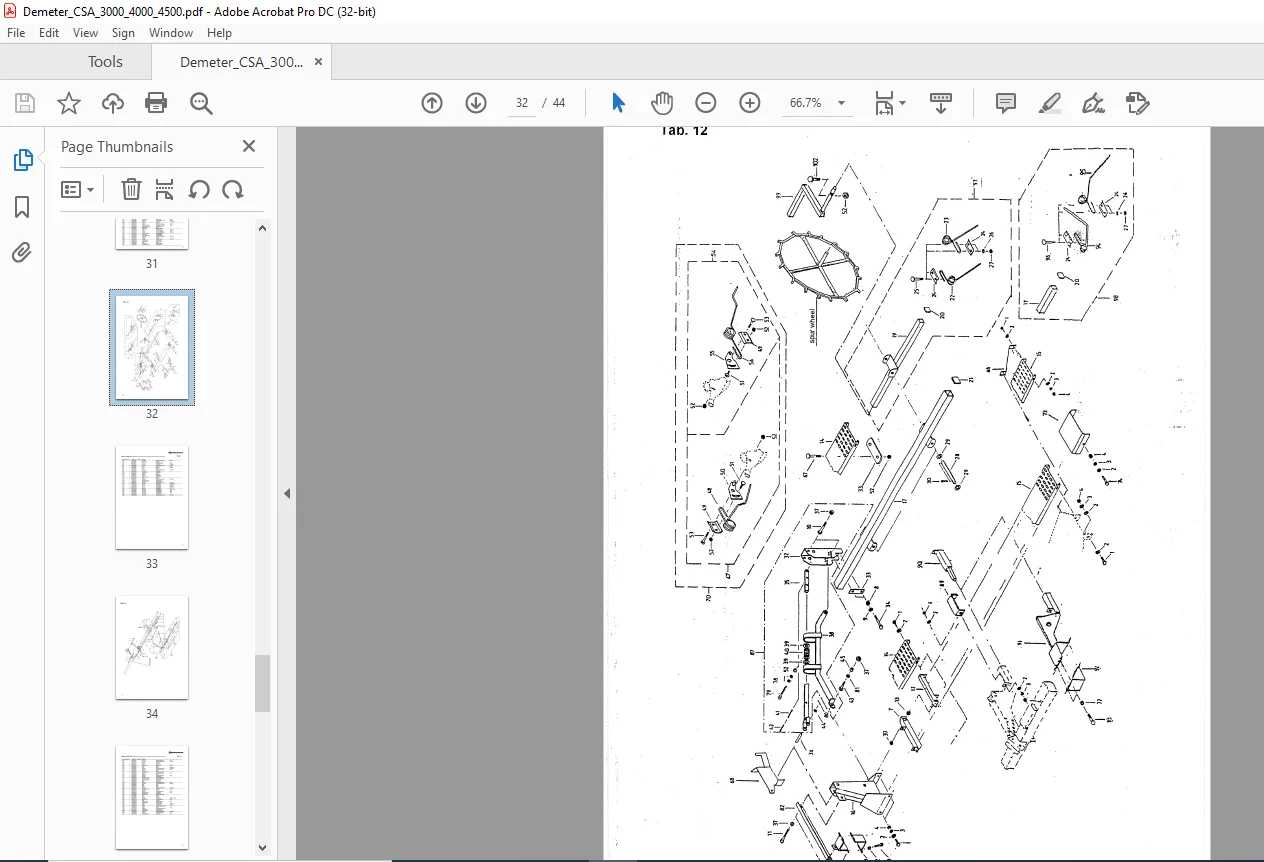This screenshot has height=862, width=1264.
Task: Open the Bookmarks panel in sidebar
Action: 22,207
